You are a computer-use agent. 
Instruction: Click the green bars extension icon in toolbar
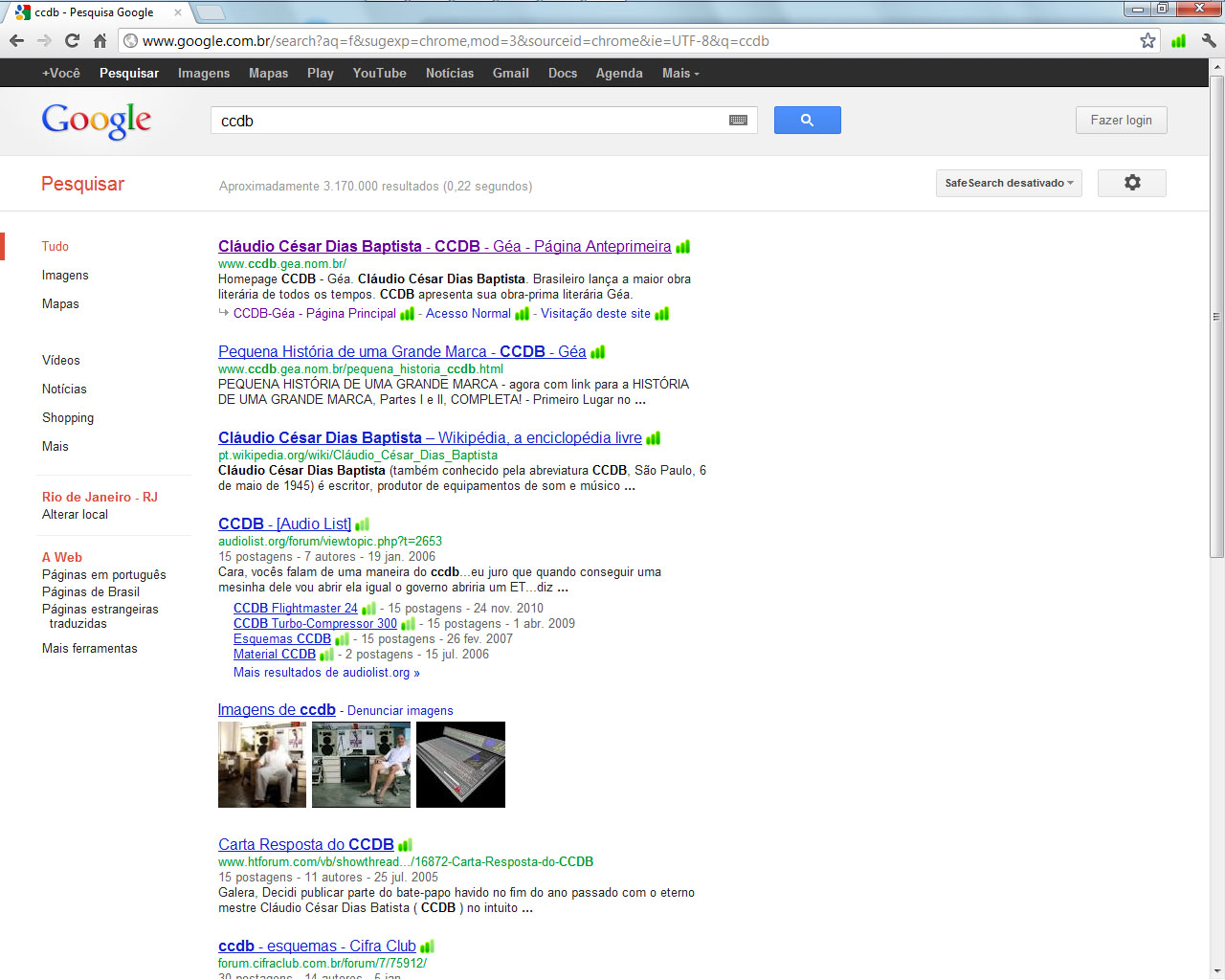[1178, 40]
